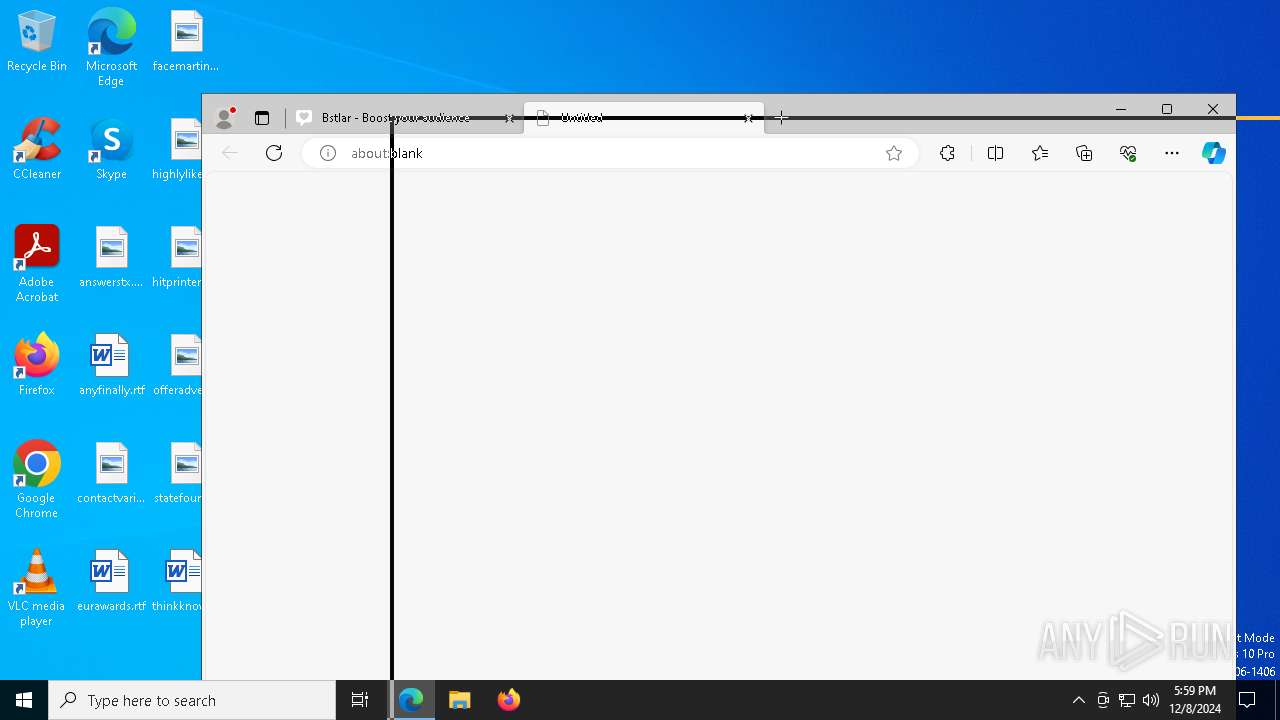Select the answerstx image file
Image resolution: width=1280 pixels, height=720 pixels.
tap(111, 258)
